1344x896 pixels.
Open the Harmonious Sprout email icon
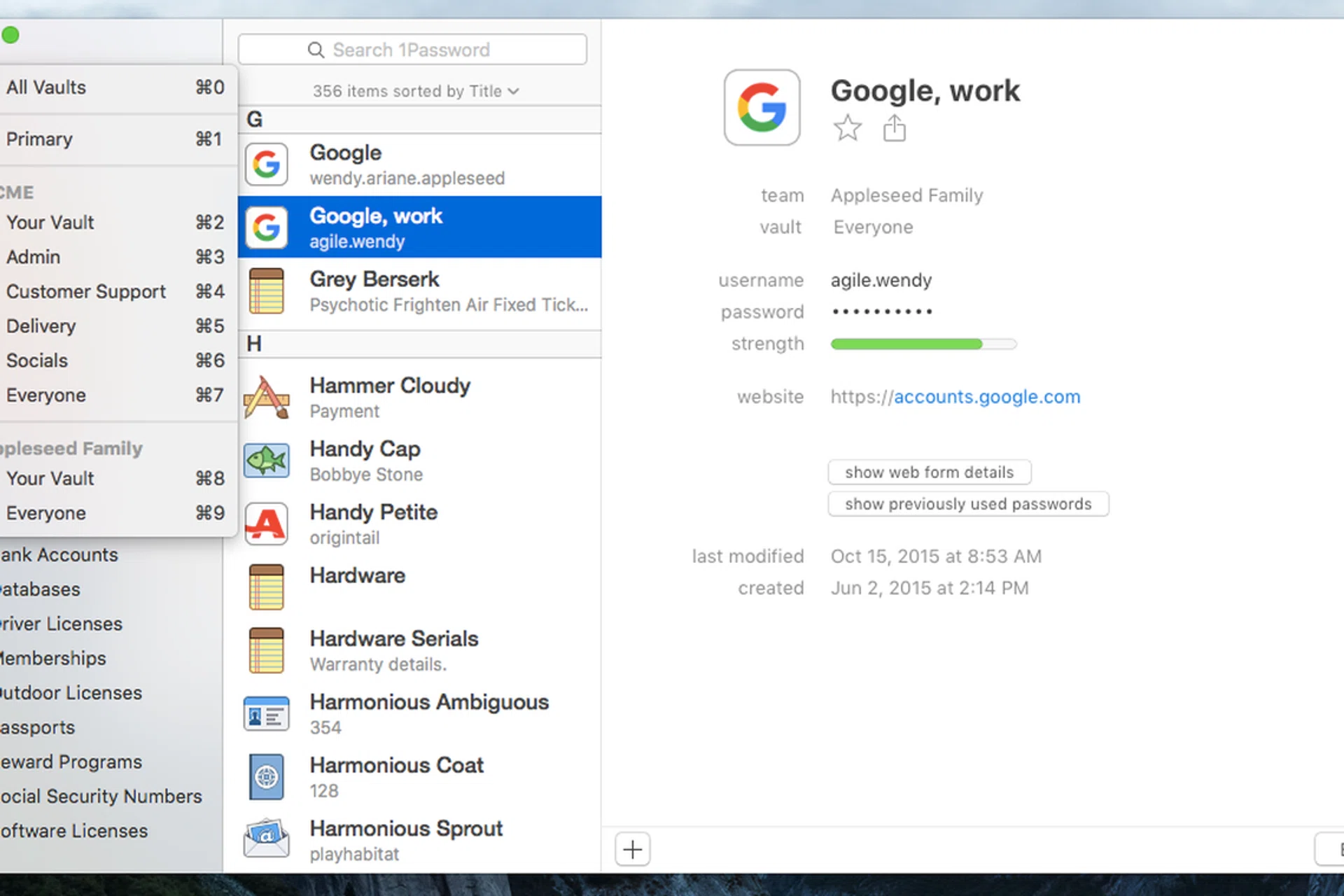click(267, 839)
